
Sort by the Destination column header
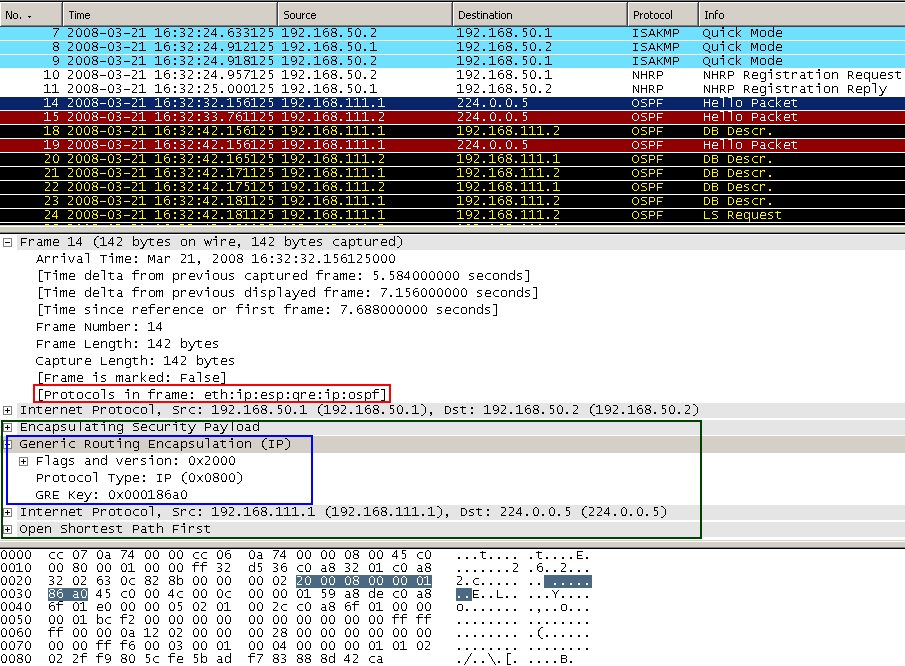(x=539, y=15)
